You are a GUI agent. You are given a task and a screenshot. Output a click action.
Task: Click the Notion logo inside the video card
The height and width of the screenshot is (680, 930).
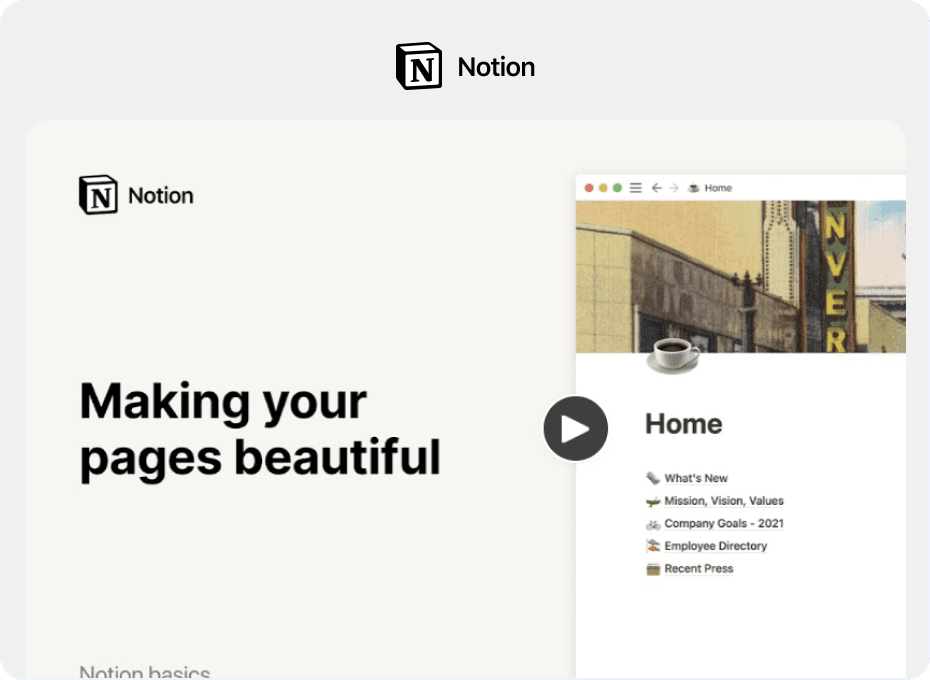136,195
